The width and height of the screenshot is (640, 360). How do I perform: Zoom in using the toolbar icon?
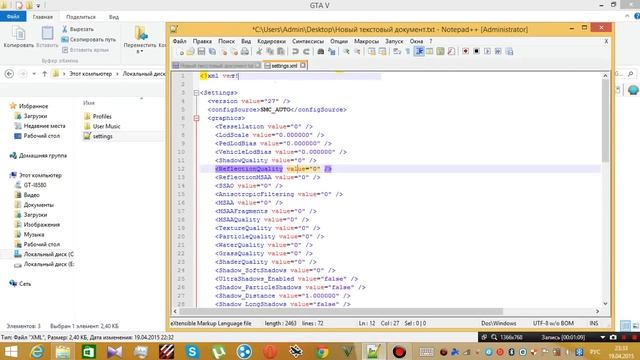click(346, 51)
